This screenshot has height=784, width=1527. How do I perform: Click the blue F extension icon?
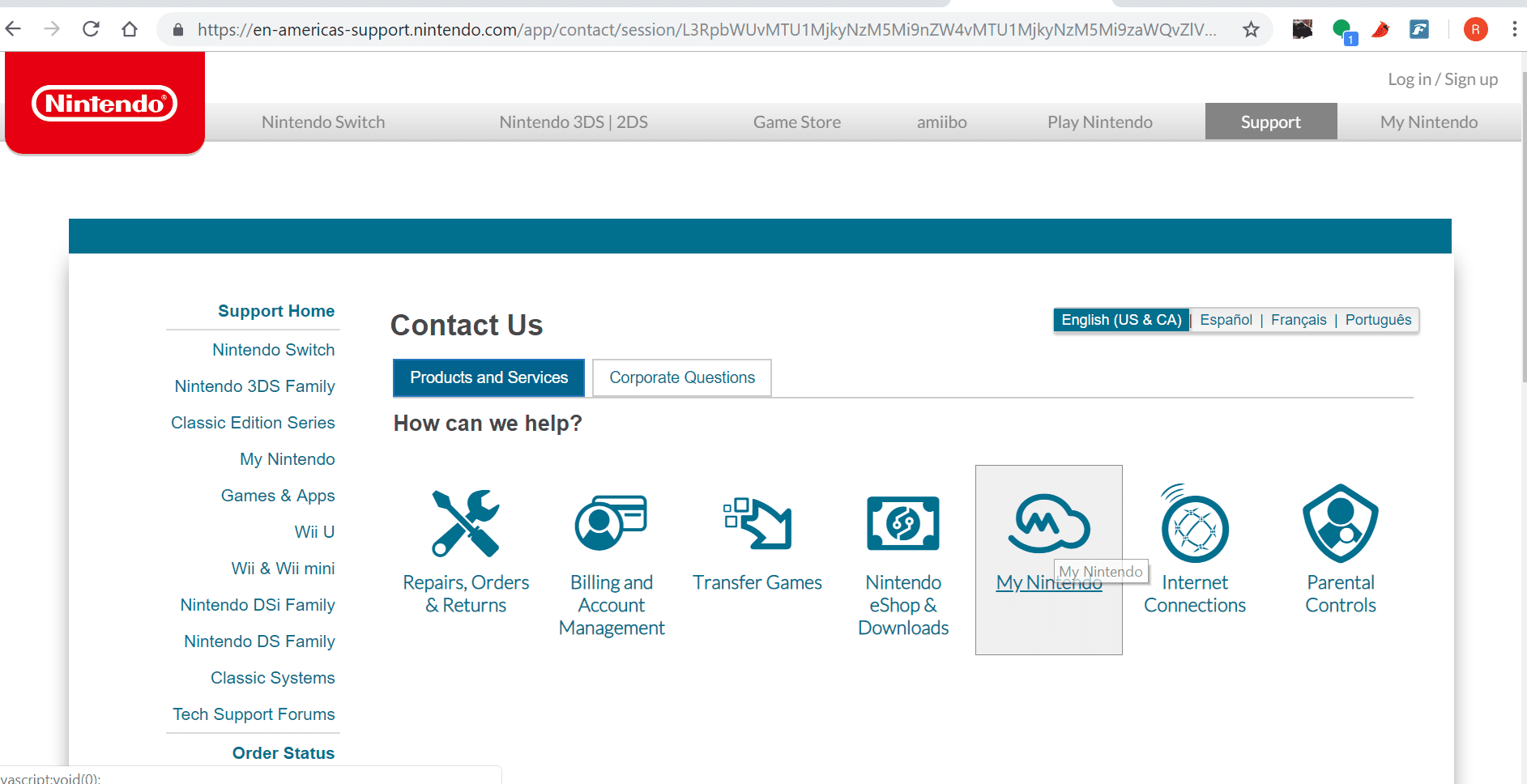[x=1419, y=30]
